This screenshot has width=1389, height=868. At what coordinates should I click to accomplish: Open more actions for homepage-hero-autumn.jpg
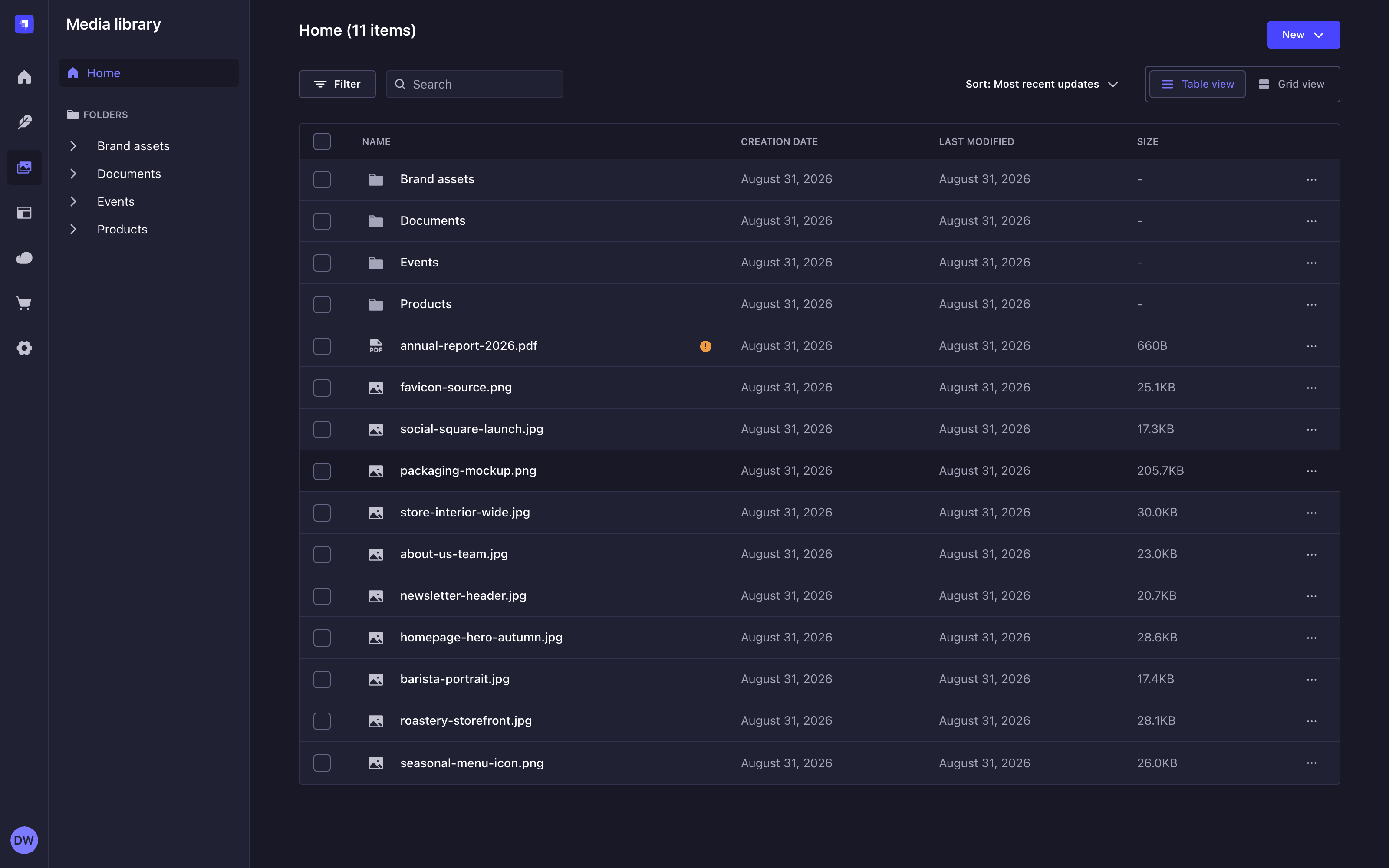pos(1311,638)
